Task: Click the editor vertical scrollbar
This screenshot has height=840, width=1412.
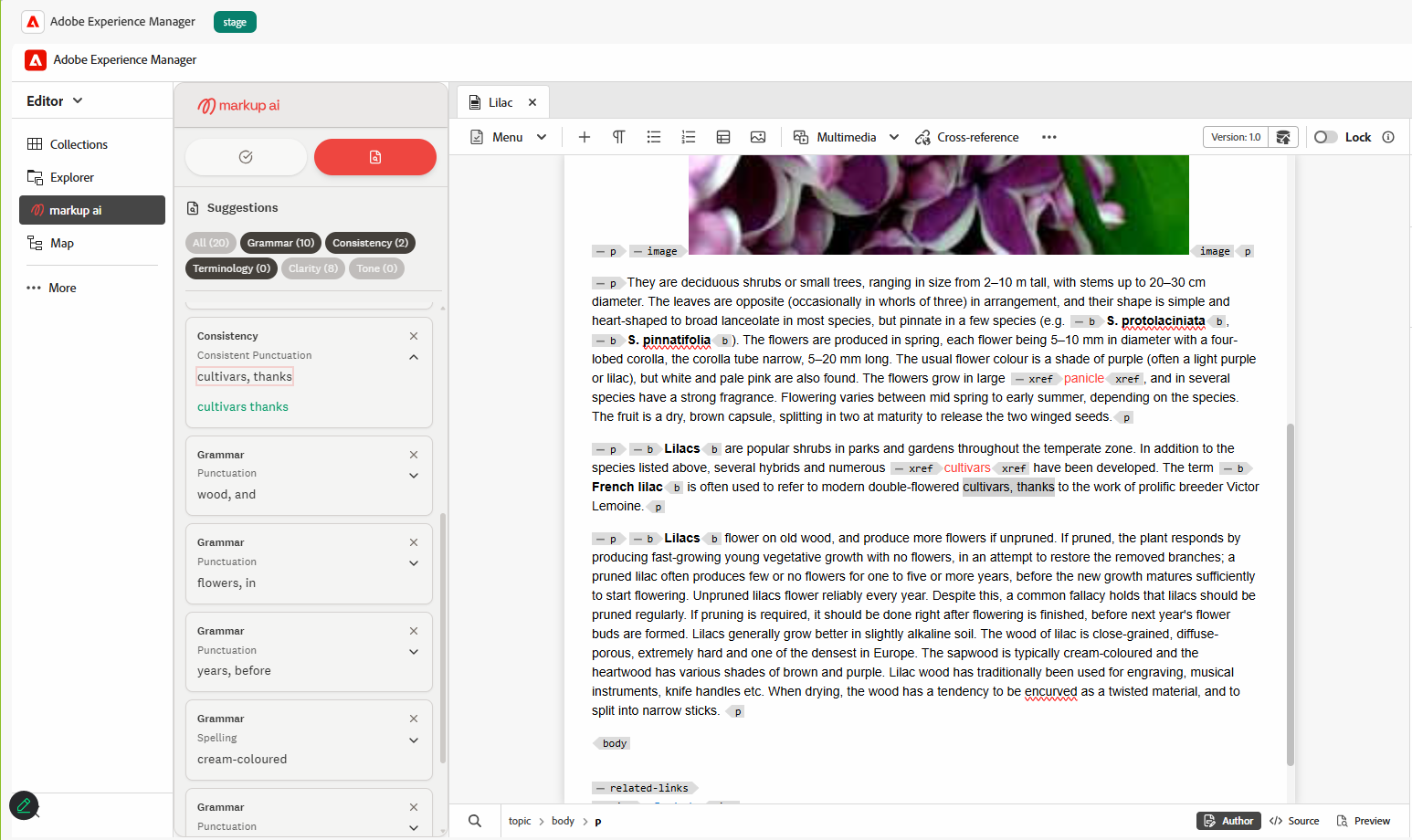Action: point(1291,594)
